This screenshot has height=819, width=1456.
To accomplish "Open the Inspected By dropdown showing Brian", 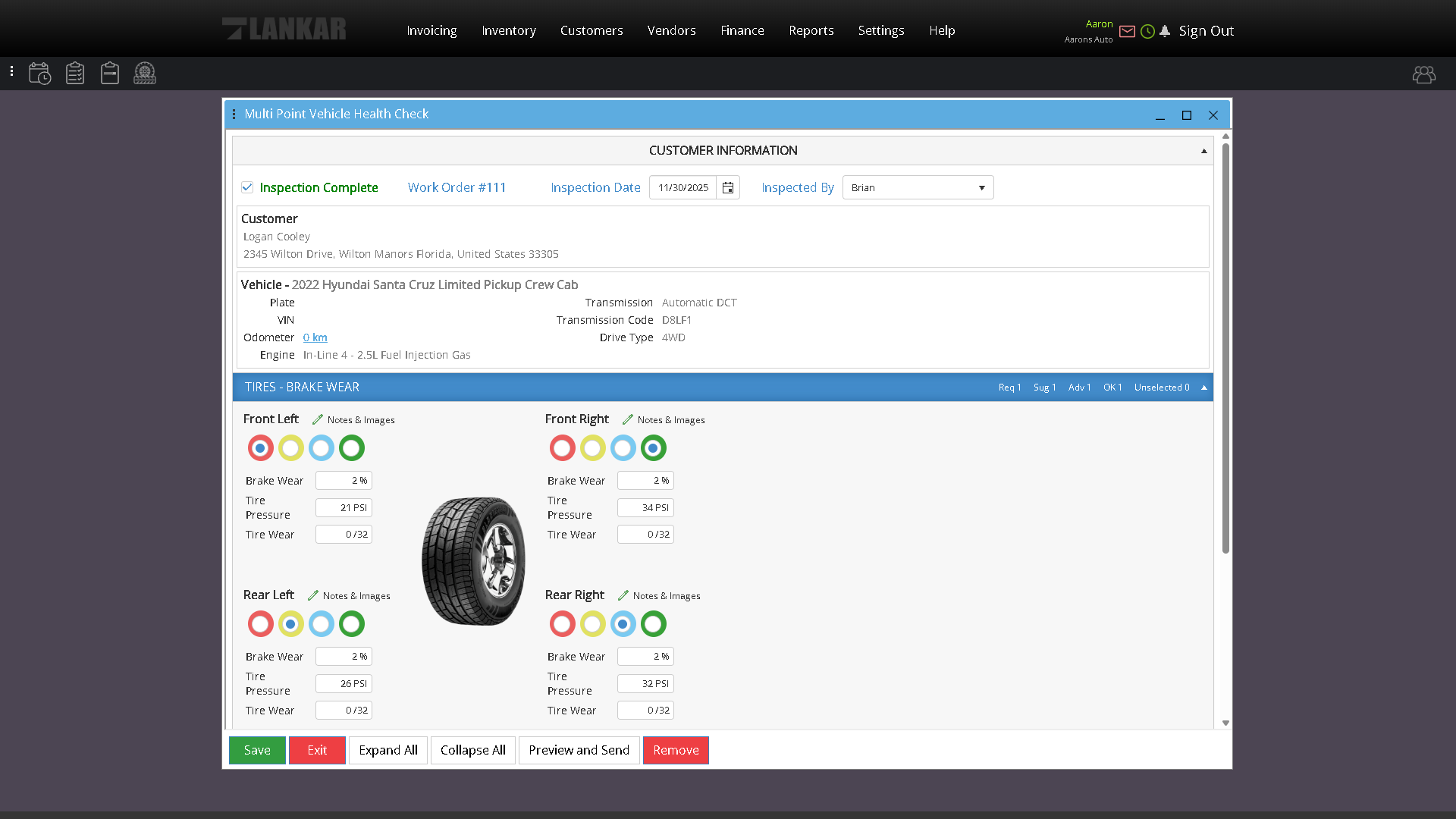I will click(x=918, y=188).
